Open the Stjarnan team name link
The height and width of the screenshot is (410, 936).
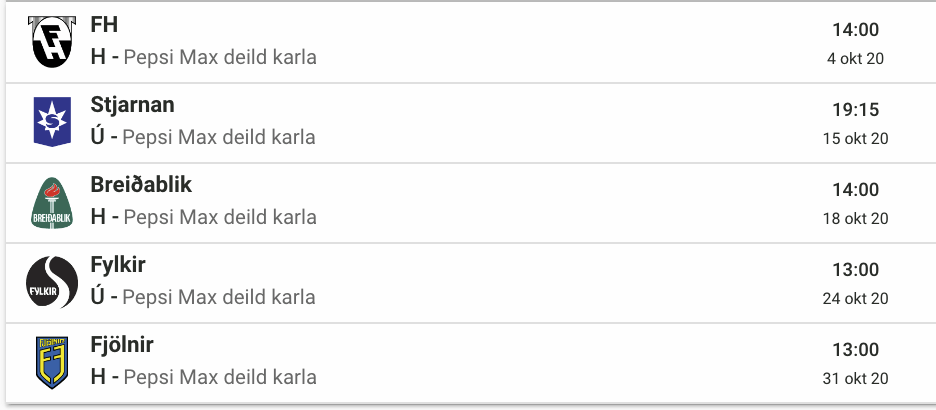[133, 105]
